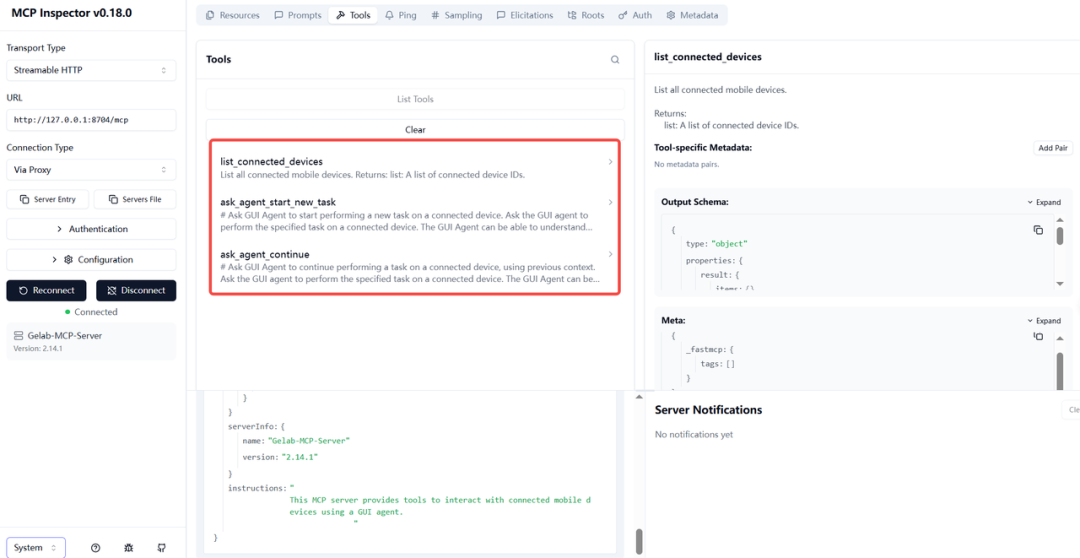Open the Auth tab
This screenshot has height=558, width=1080.
[635, 15]
